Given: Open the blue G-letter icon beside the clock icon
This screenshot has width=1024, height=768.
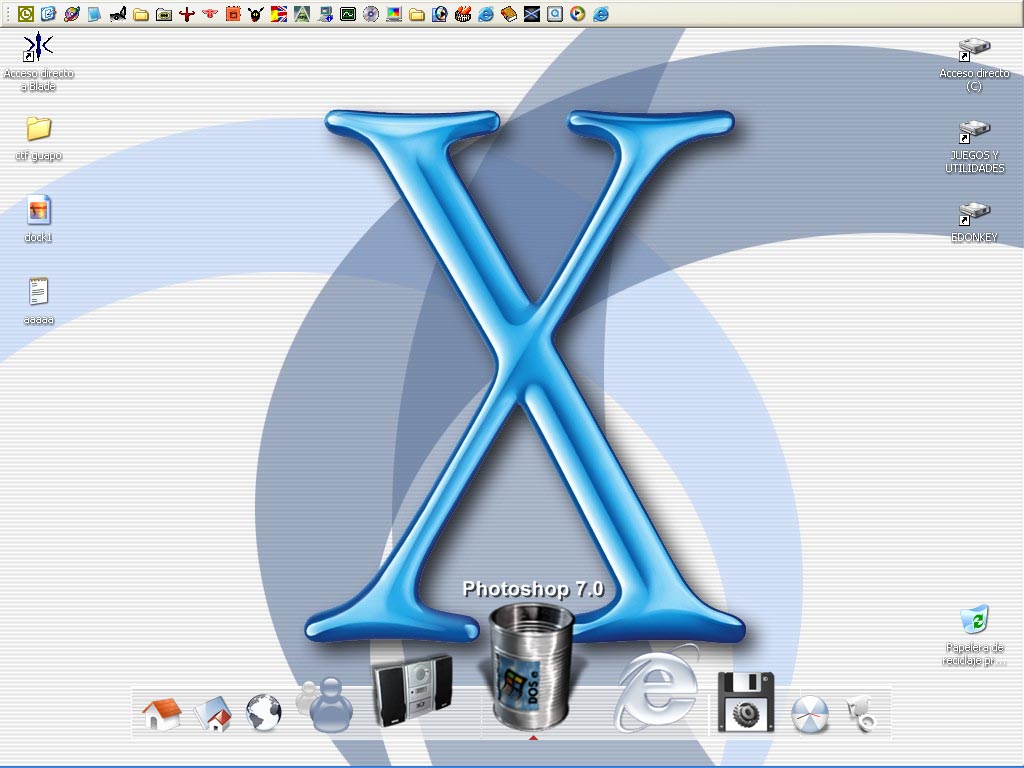Looking at the screenshot, I should pyautogui.click(x=48, y=14).
